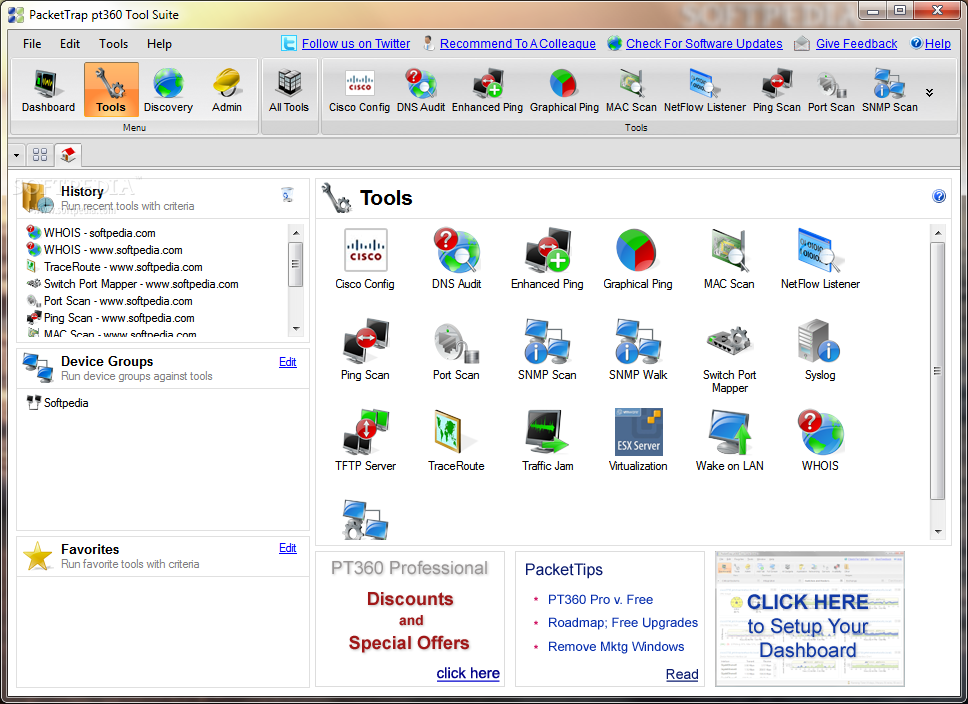Select the orange Tools ribbon button
The height and width of the screenshot is (704, 968).
pyautogui.click(x=111, y=90)
